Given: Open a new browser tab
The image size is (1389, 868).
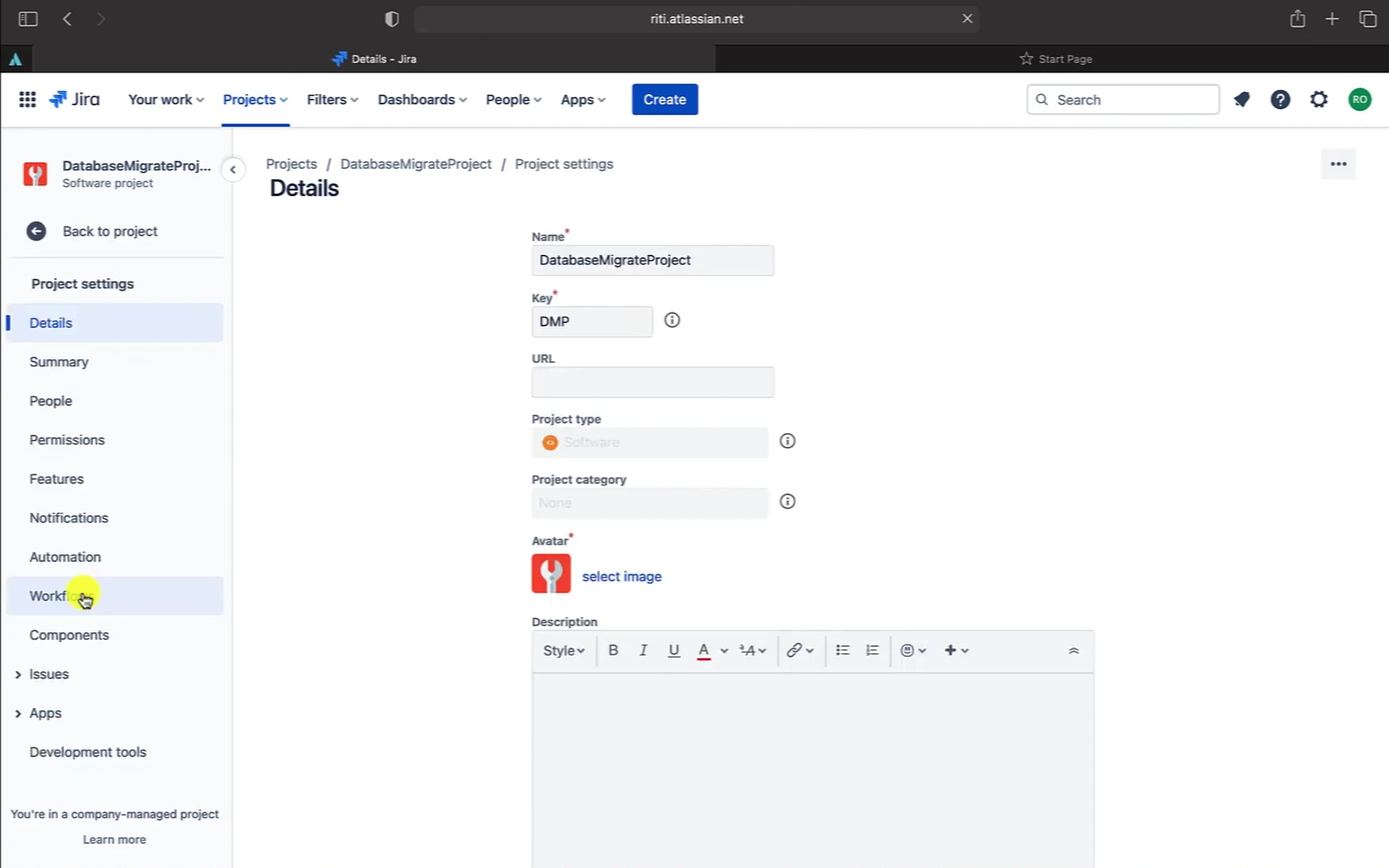Looking at the screenshot, I should click(1332, 18).
